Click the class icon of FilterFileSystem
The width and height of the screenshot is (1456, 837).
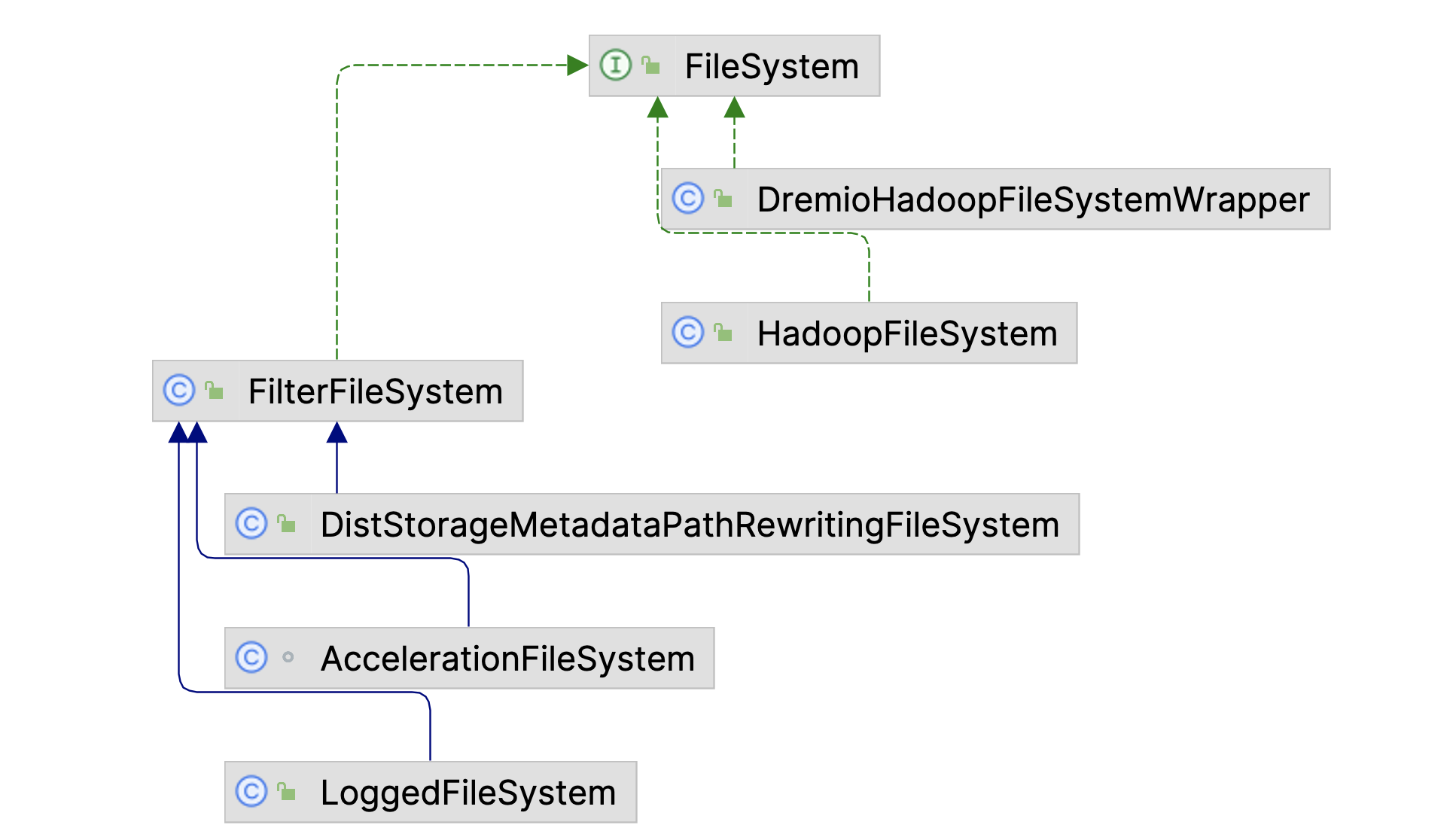tap(178, 390)
